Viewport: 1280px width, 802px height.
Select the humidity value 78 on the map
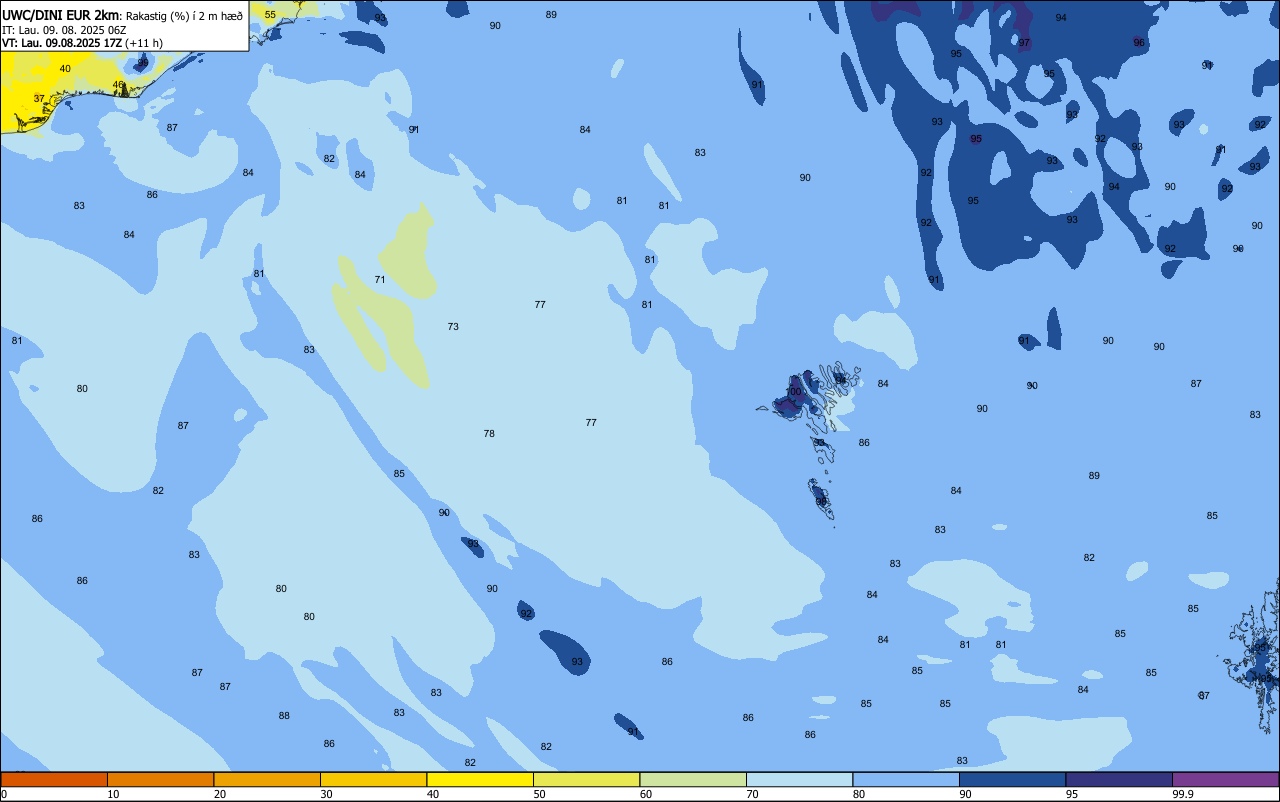coord(489,434)
